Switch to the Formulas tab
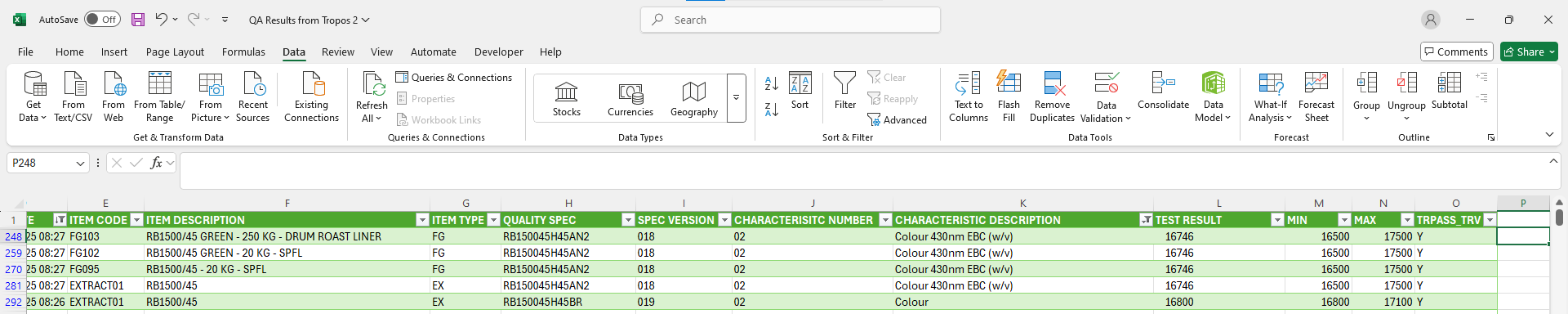The image size is (1568, 314). pyautogui.click(x=243, y=52)
